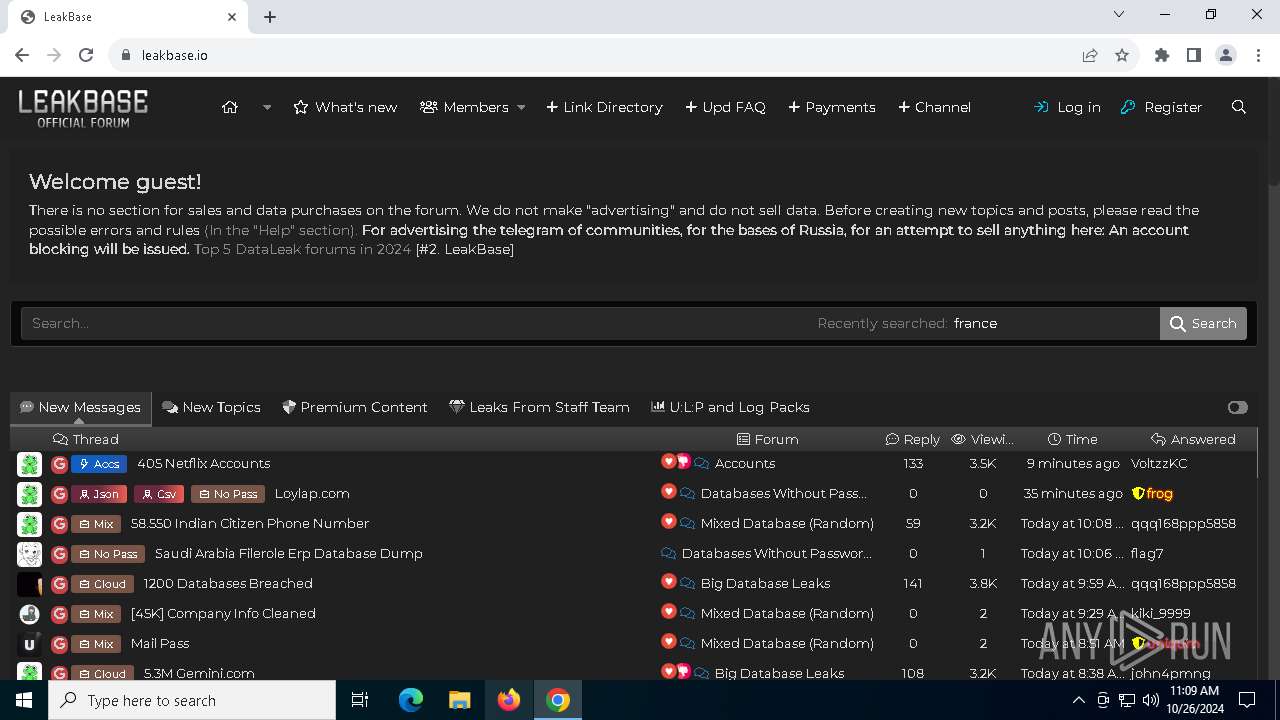Open Accounts forum link

click(745, 463)
